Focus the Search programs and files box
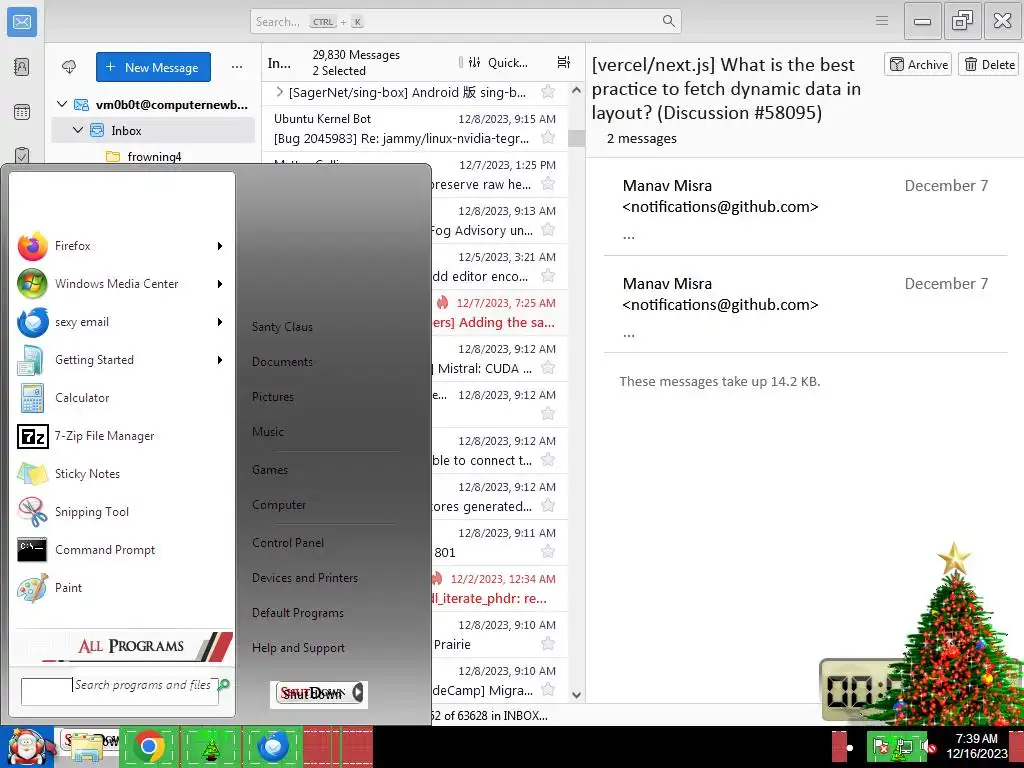The height and width of the screenshot is (768, 1024). [120, 691]
